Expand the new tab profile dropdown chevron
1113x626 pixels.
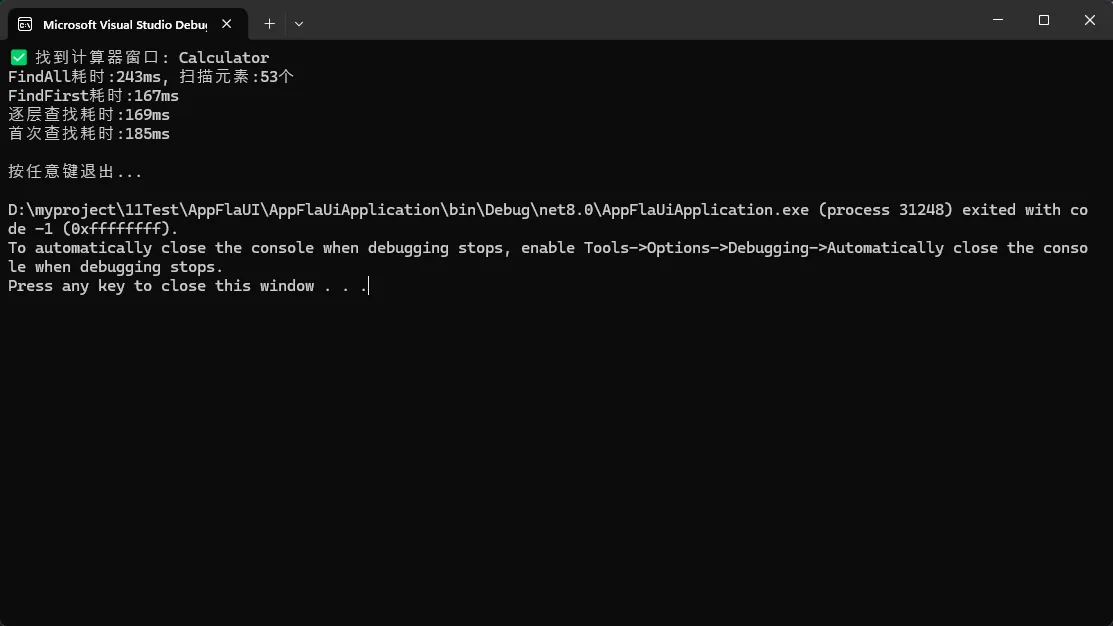[x=299, y=23]
